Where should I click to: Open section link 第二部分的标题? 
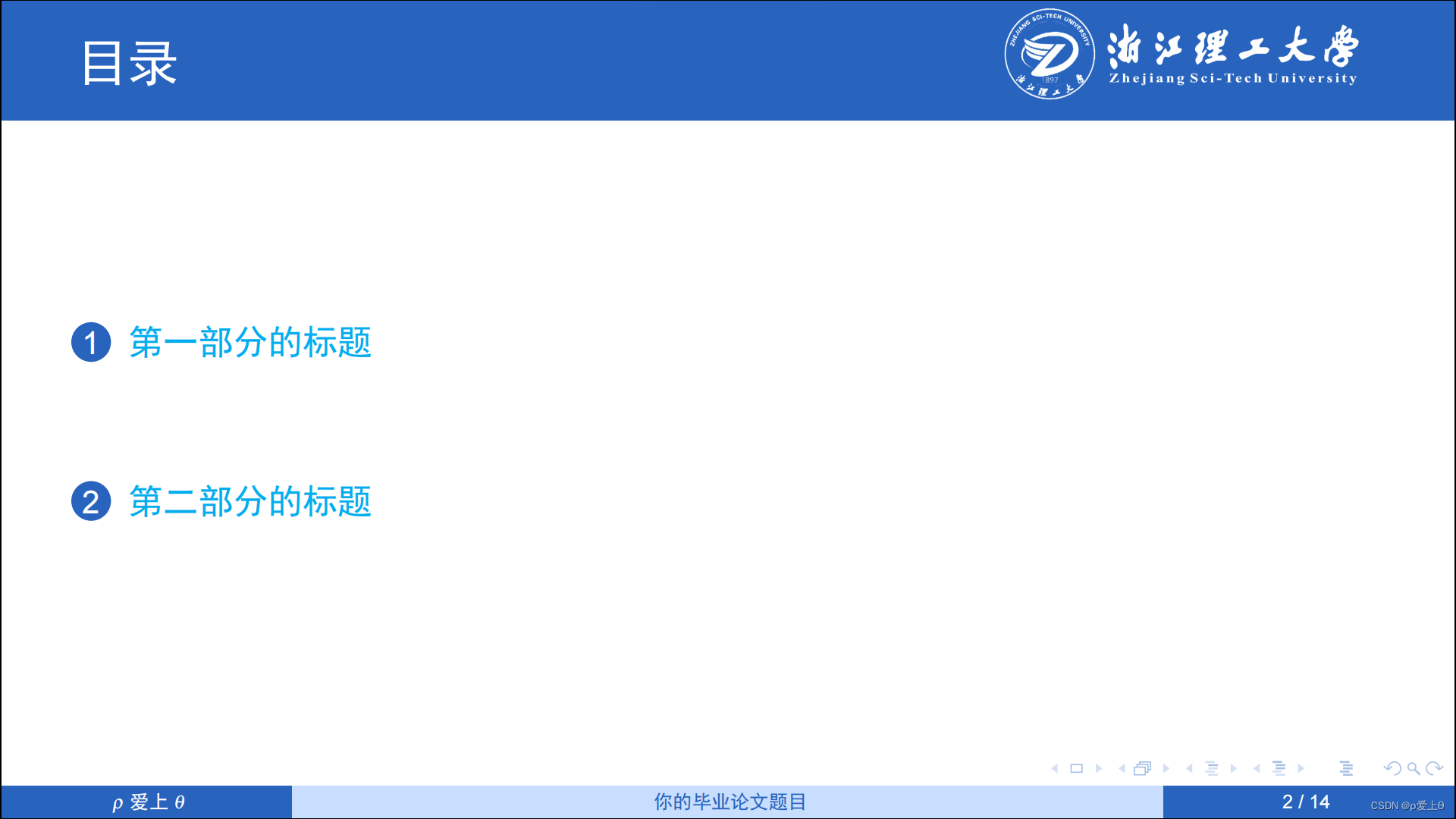(249, 502)
